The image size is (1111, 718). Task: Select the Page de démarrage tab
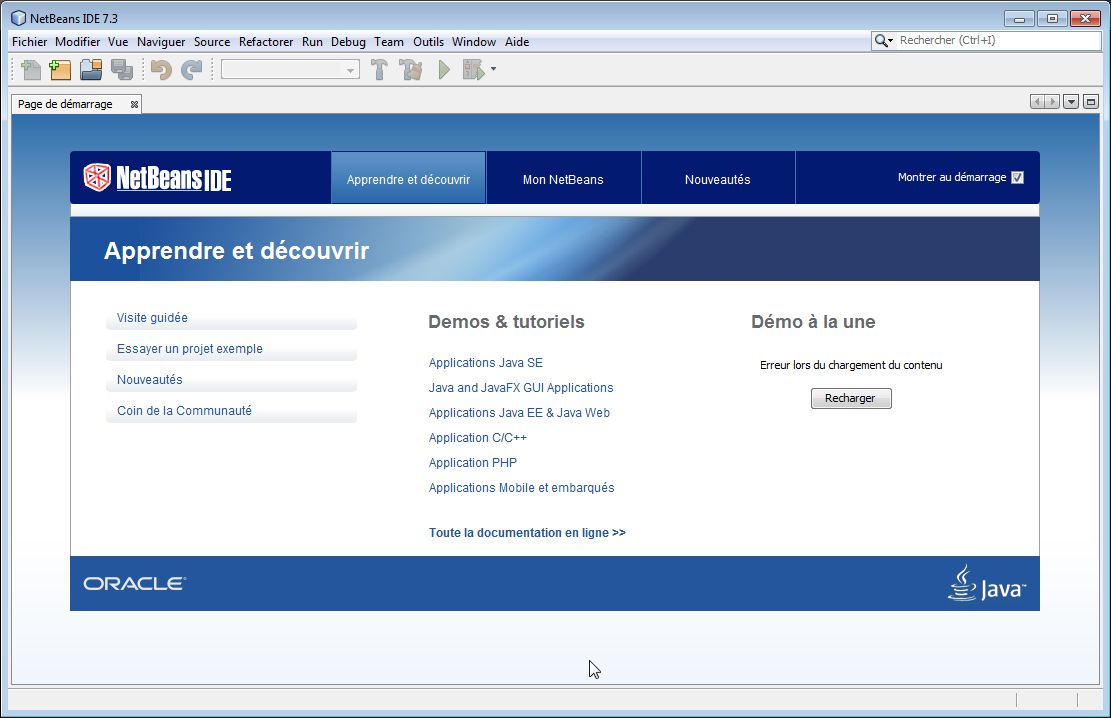65,104
